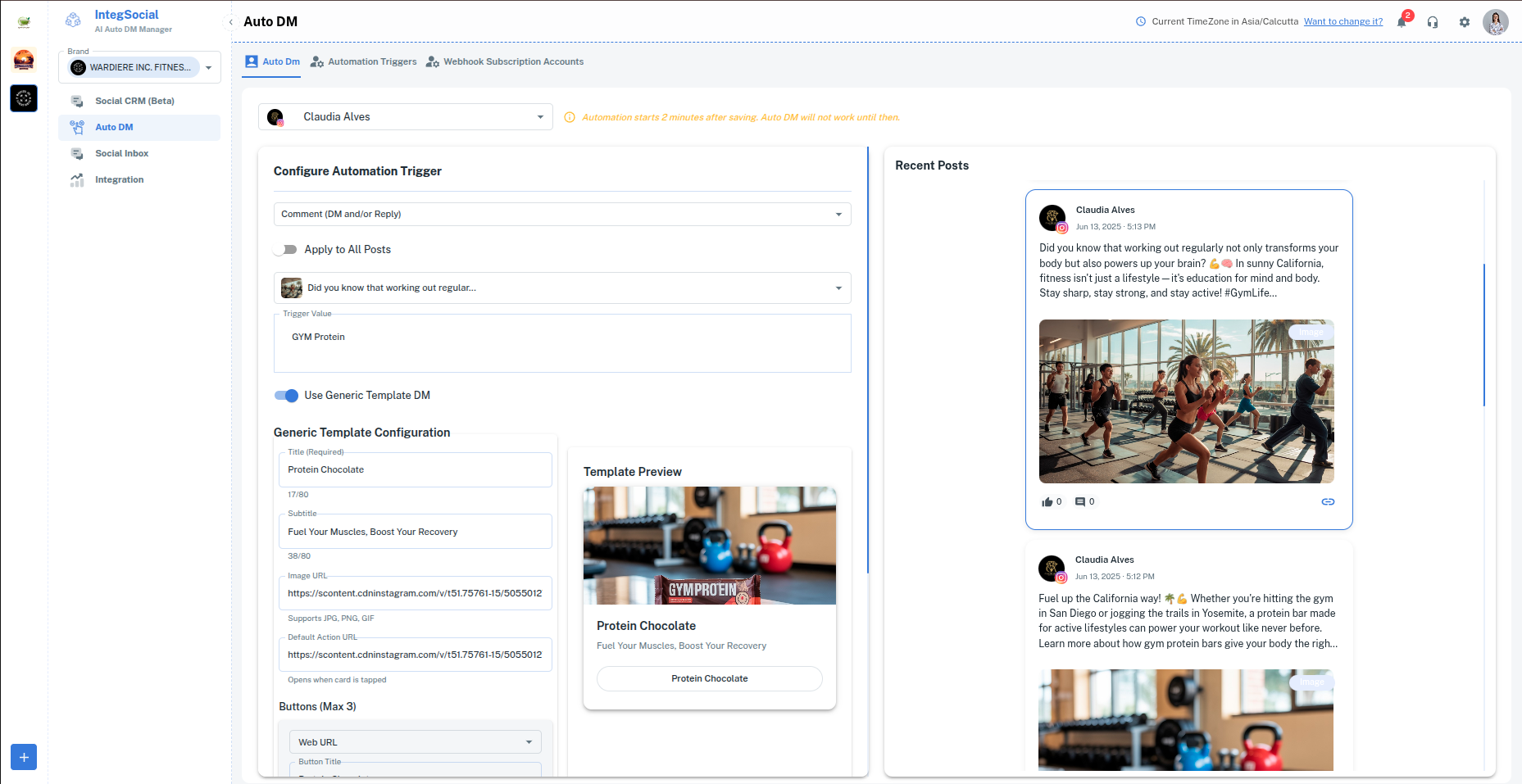Click the gym workout post image
The image size is (1522, 784).
click(x=1187, y=401)
